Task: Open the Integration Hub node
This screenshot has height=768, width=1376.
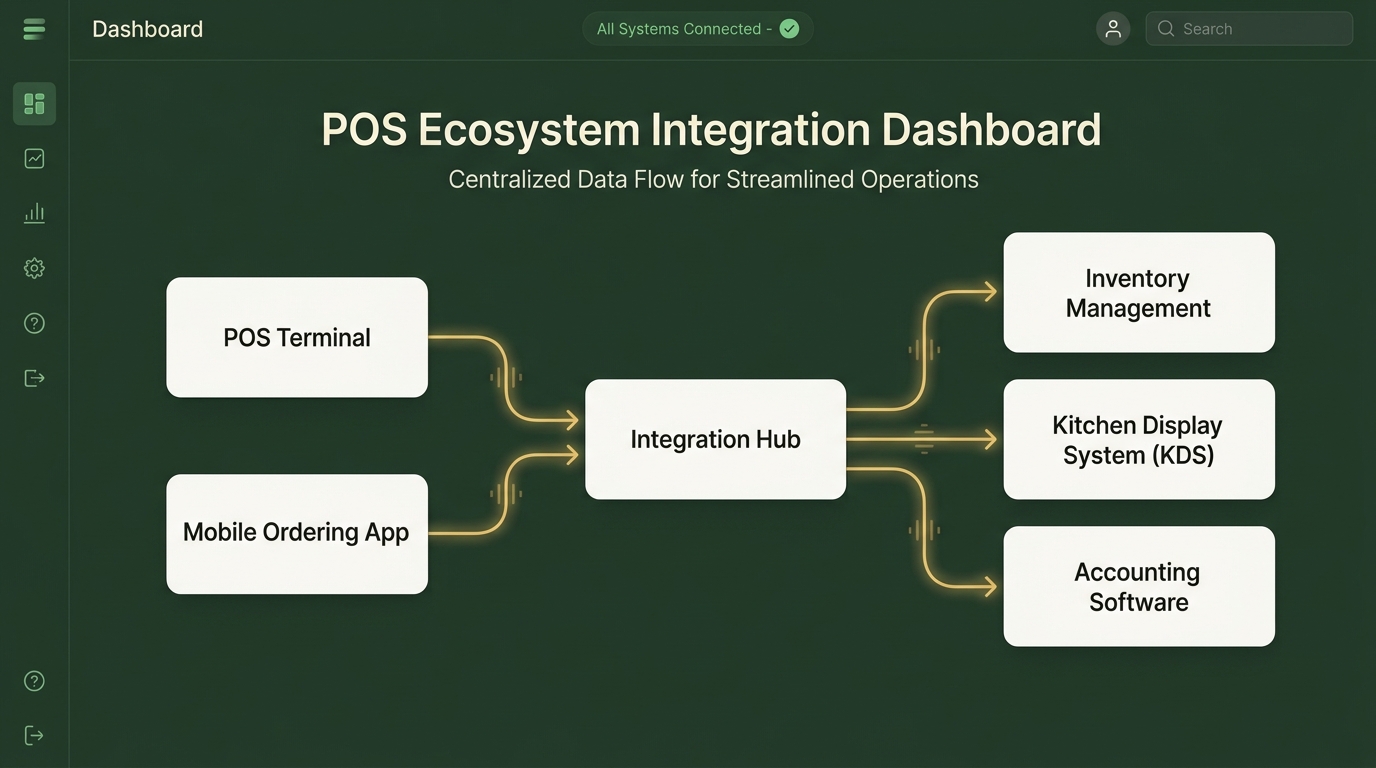Action: click(x=715, y=439)
